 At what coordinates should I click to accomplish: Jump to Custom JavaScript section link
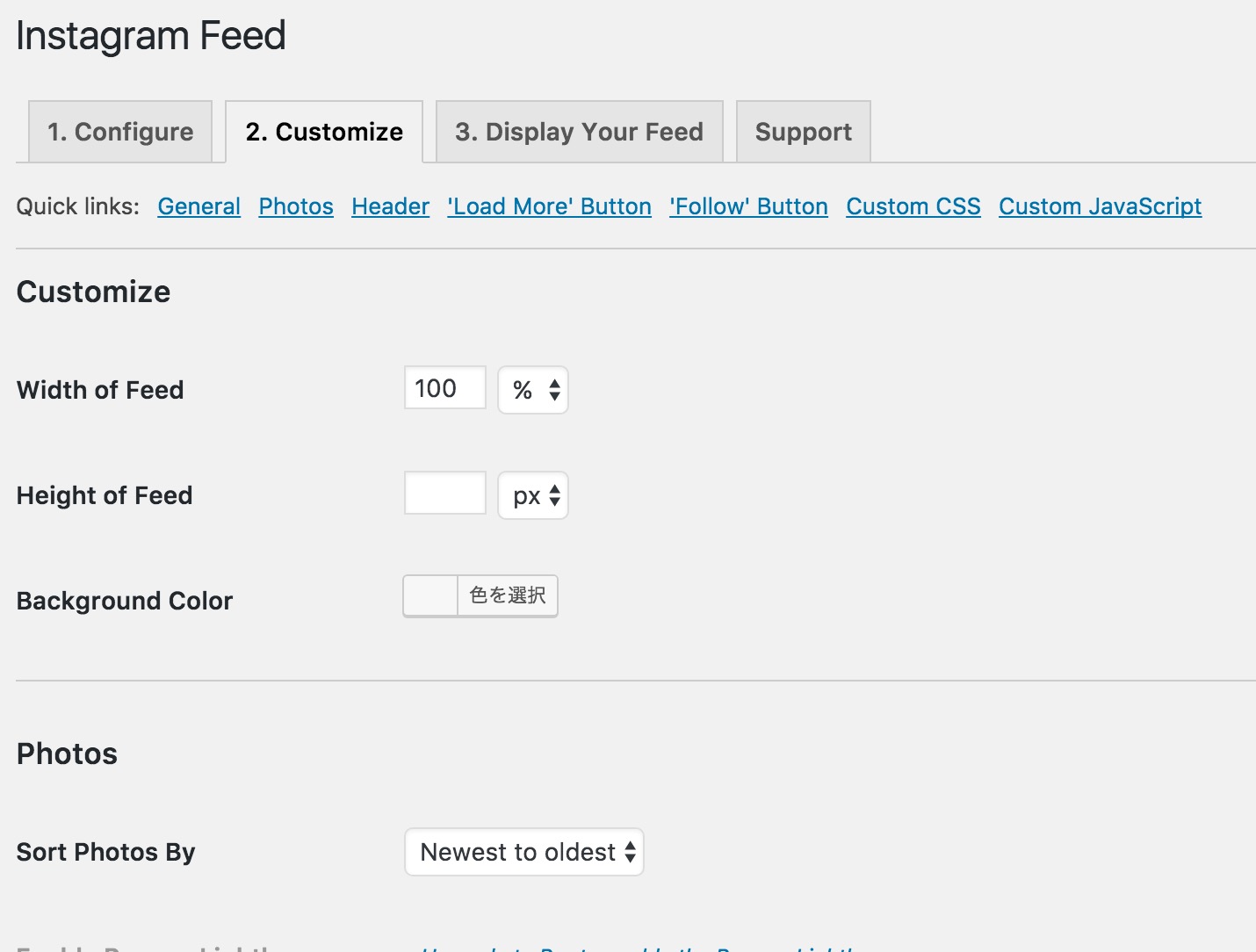pyautogui.click(x=1101, y=206)
